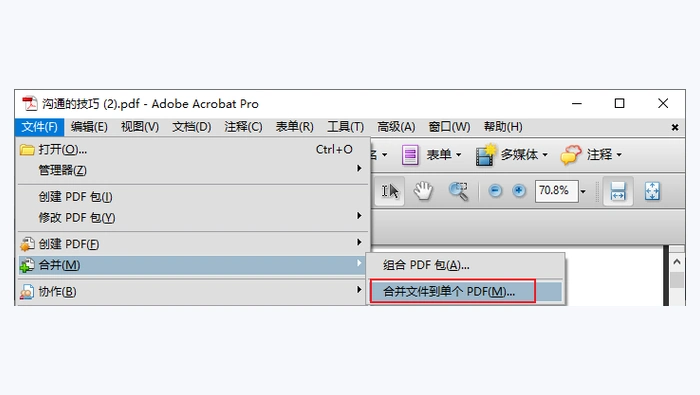Select the Hand tool
Viewport: 700px width, 395px height.
[x=423, y=191]
